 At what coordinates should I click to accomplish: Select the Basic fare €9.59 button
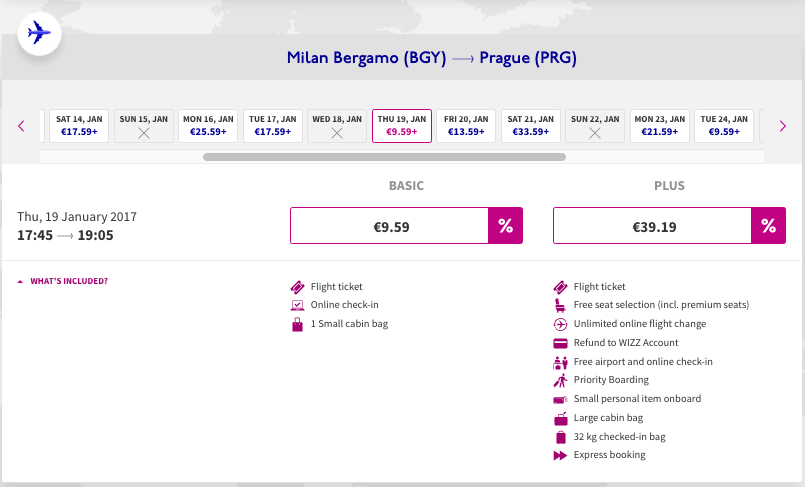pos(389,226)
